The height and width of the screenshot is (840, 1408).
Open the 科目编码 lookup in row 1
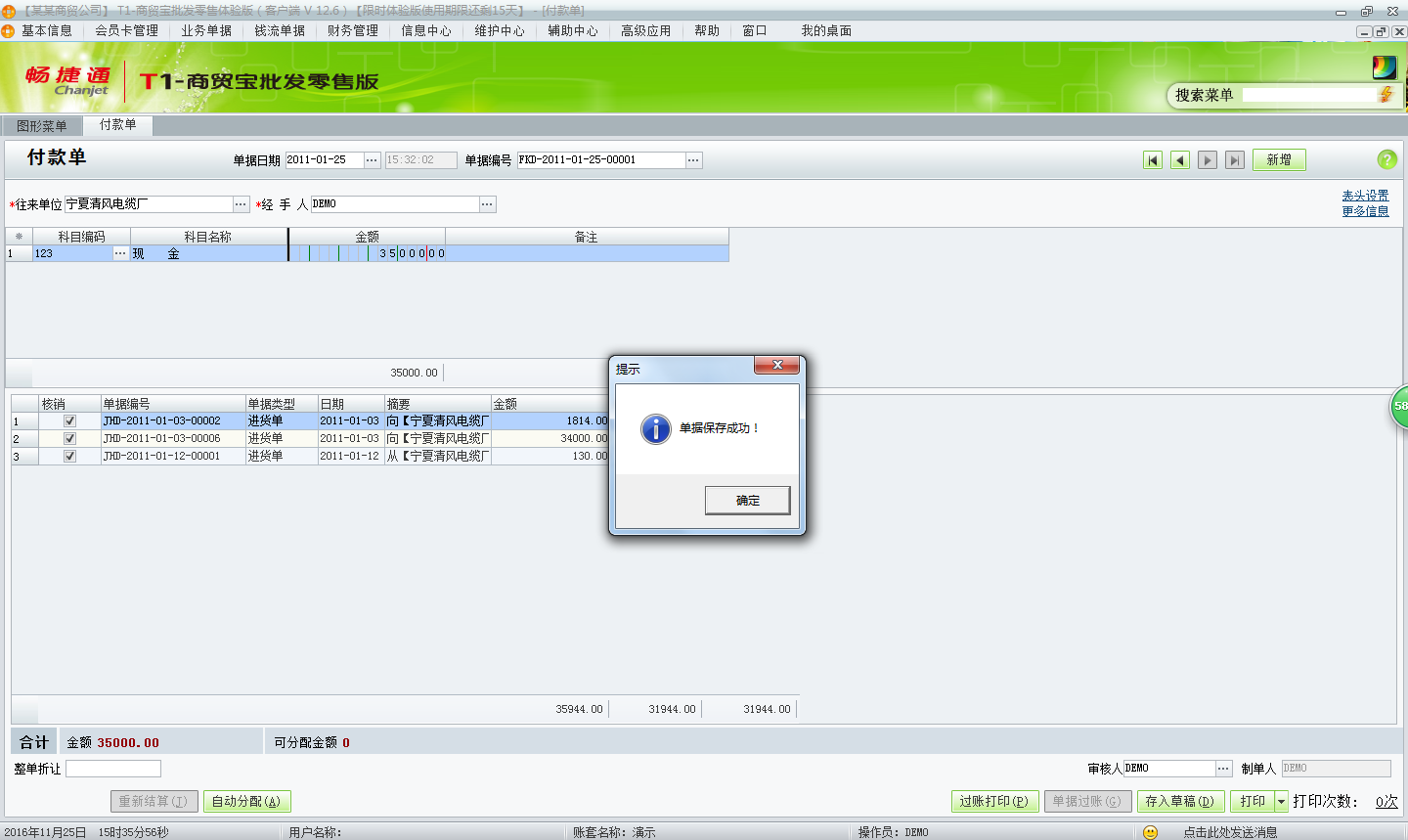click(121, 252)
